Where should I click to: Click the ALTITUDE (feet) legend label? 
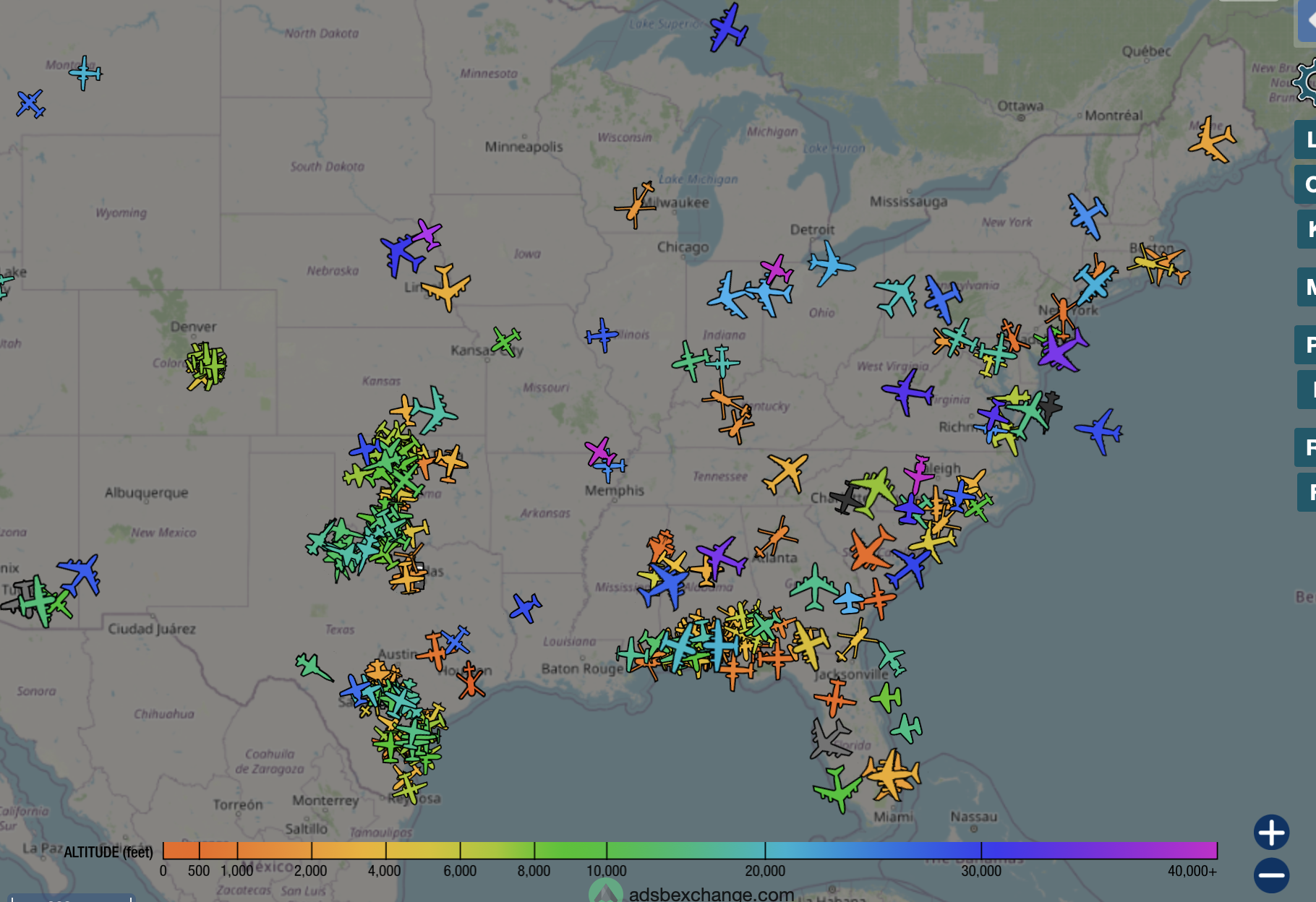(108, 852)
